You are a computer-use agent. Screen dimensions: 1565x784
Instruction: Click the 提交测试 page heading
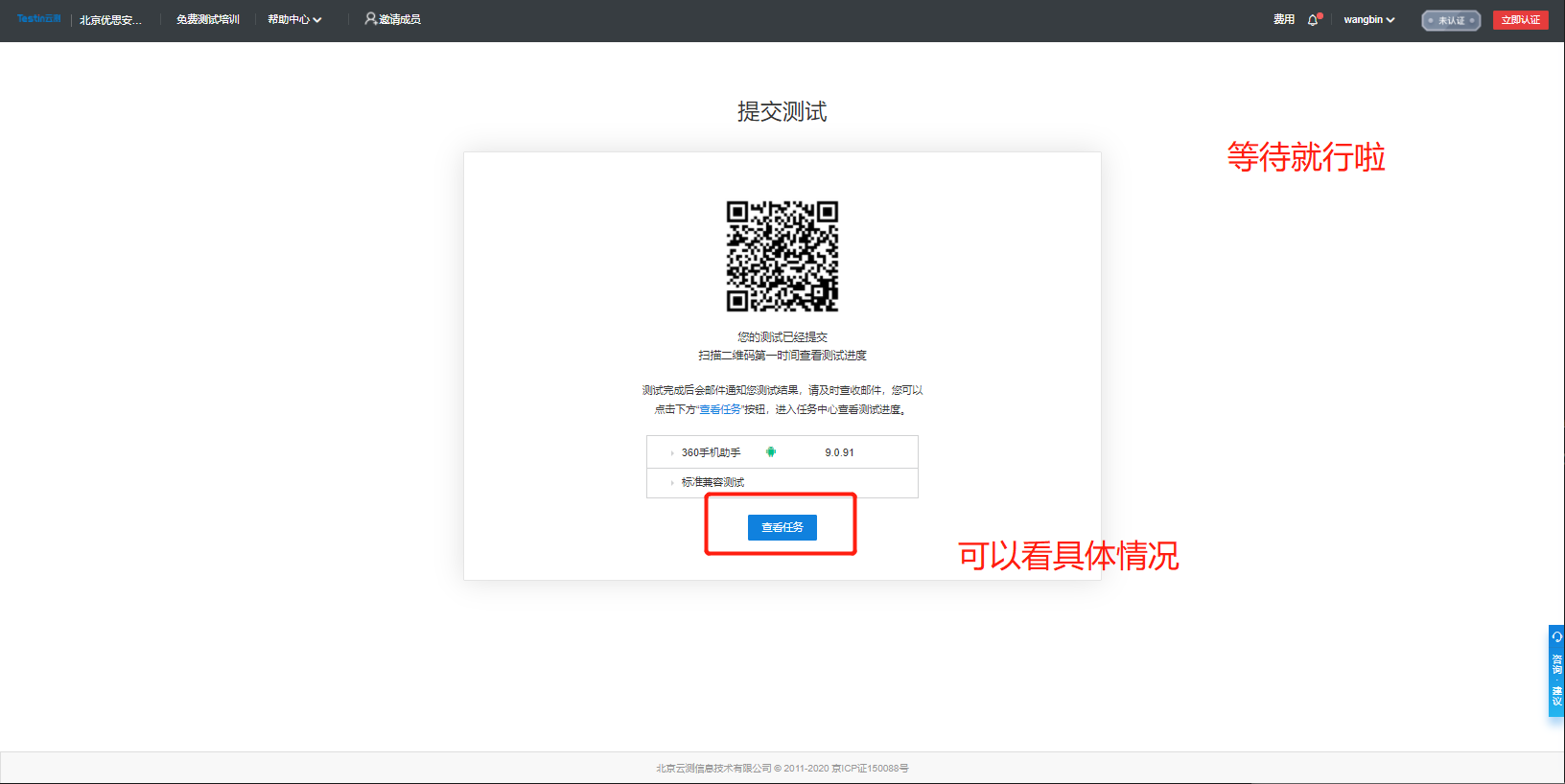coord(782,111)
